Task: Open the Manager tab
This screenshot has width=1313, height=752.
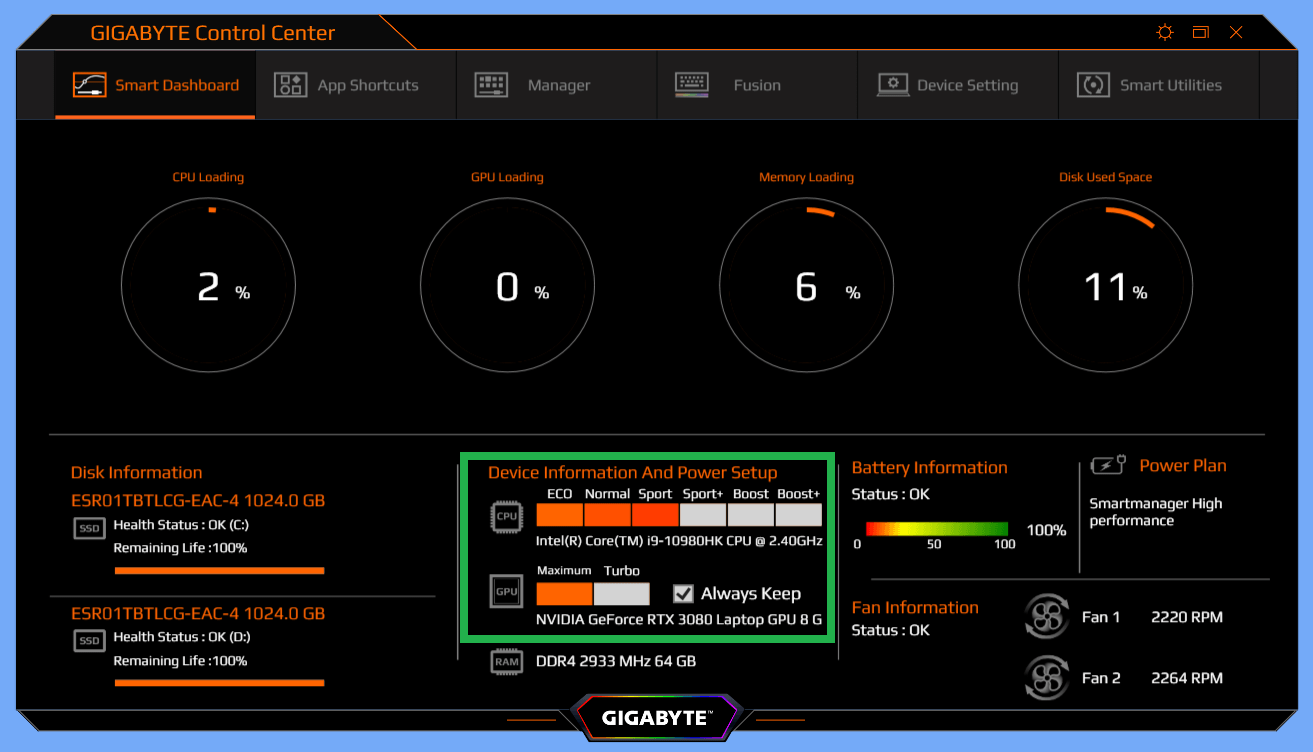Action: coord(557,85)
